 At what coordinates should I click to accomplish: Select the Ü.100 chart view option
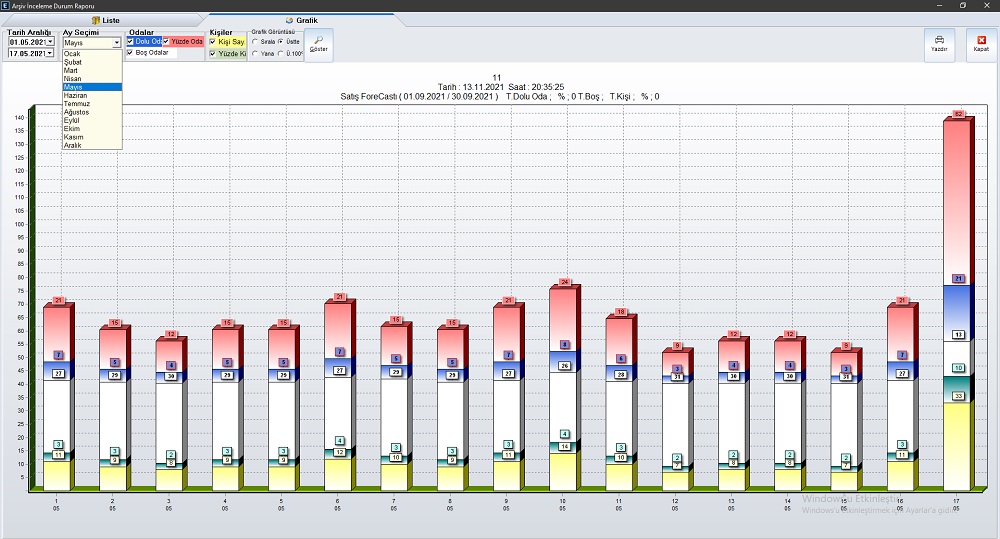[x=281, y=54]
